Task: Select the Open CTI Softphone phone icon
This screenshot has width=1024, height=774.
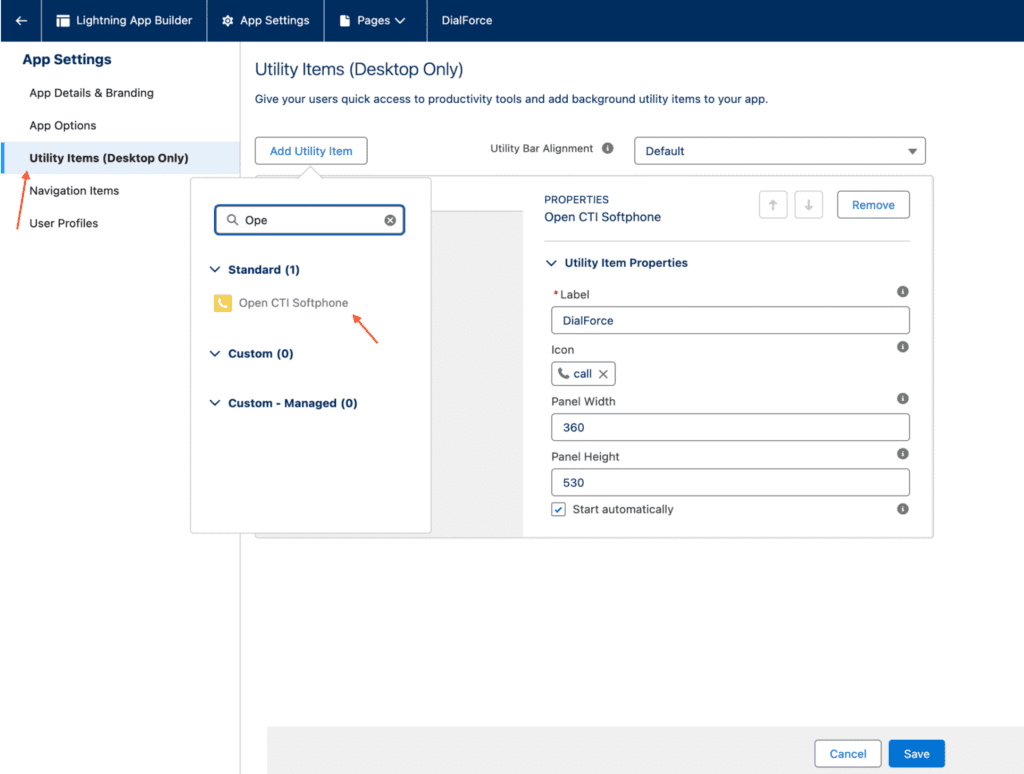Action: point(223,303)
